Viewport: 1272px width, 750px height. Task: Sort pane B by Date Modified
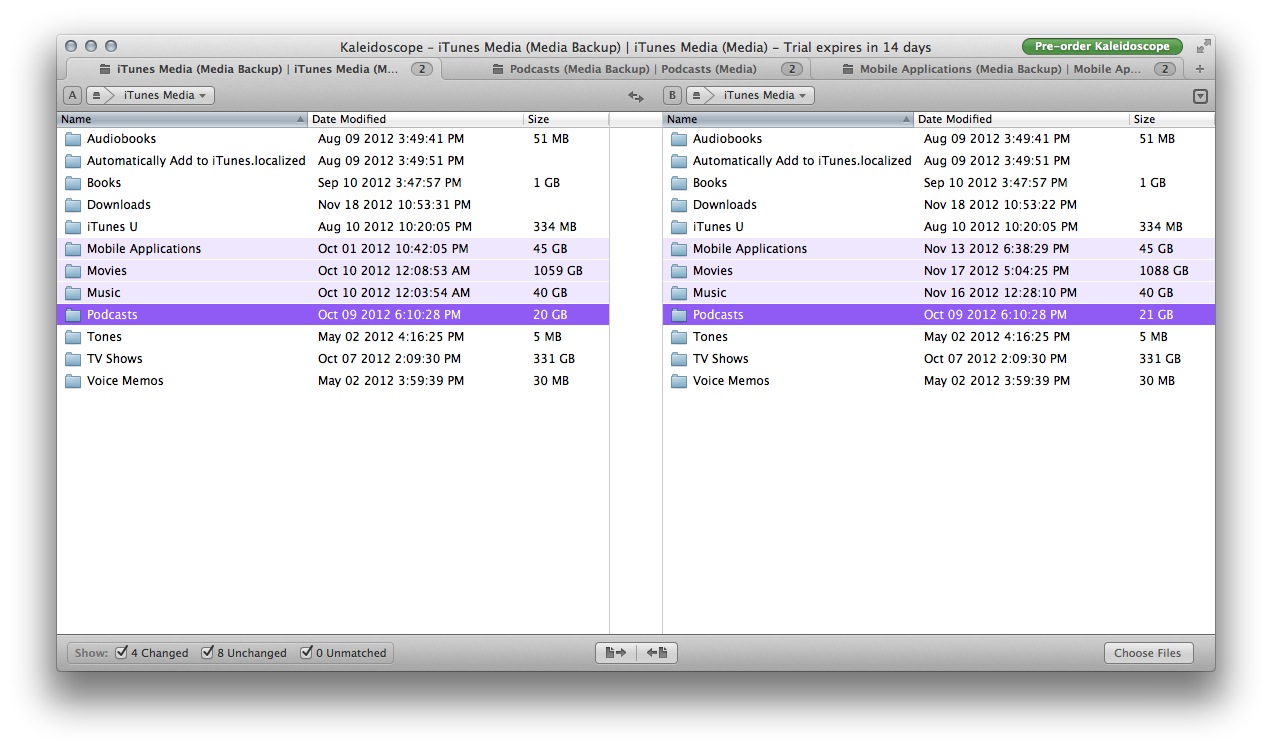1022,119
